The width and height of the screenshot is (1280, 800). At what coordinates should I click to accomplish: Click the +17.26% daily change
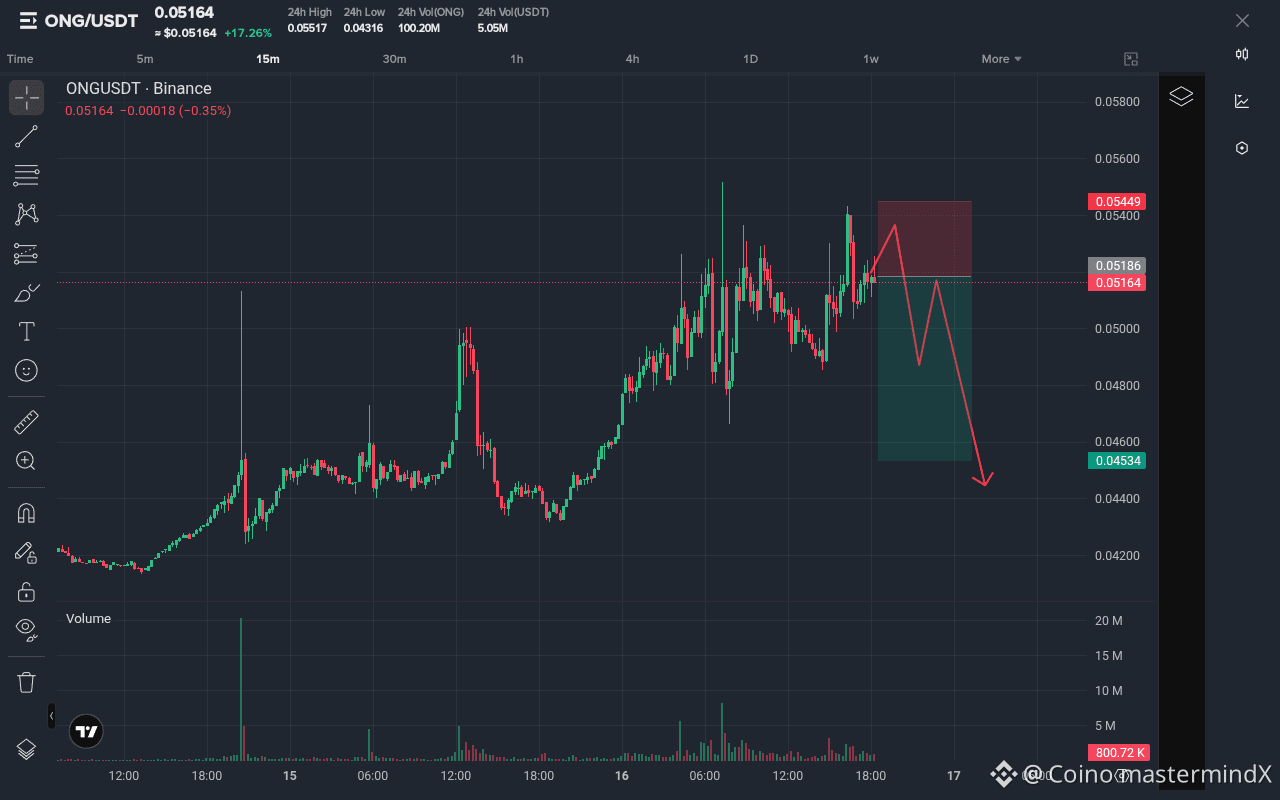tap(247, 33)
